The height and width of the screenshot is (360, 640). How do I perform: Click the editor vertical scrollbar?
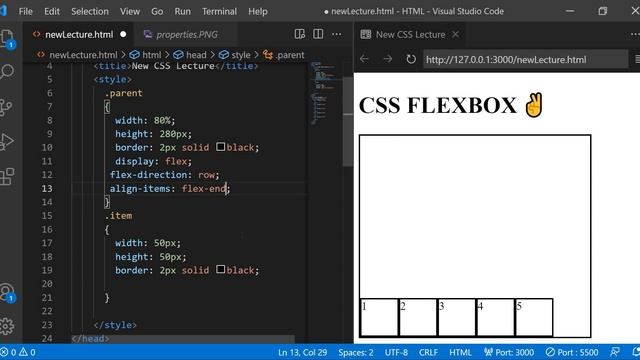point(348,122)
